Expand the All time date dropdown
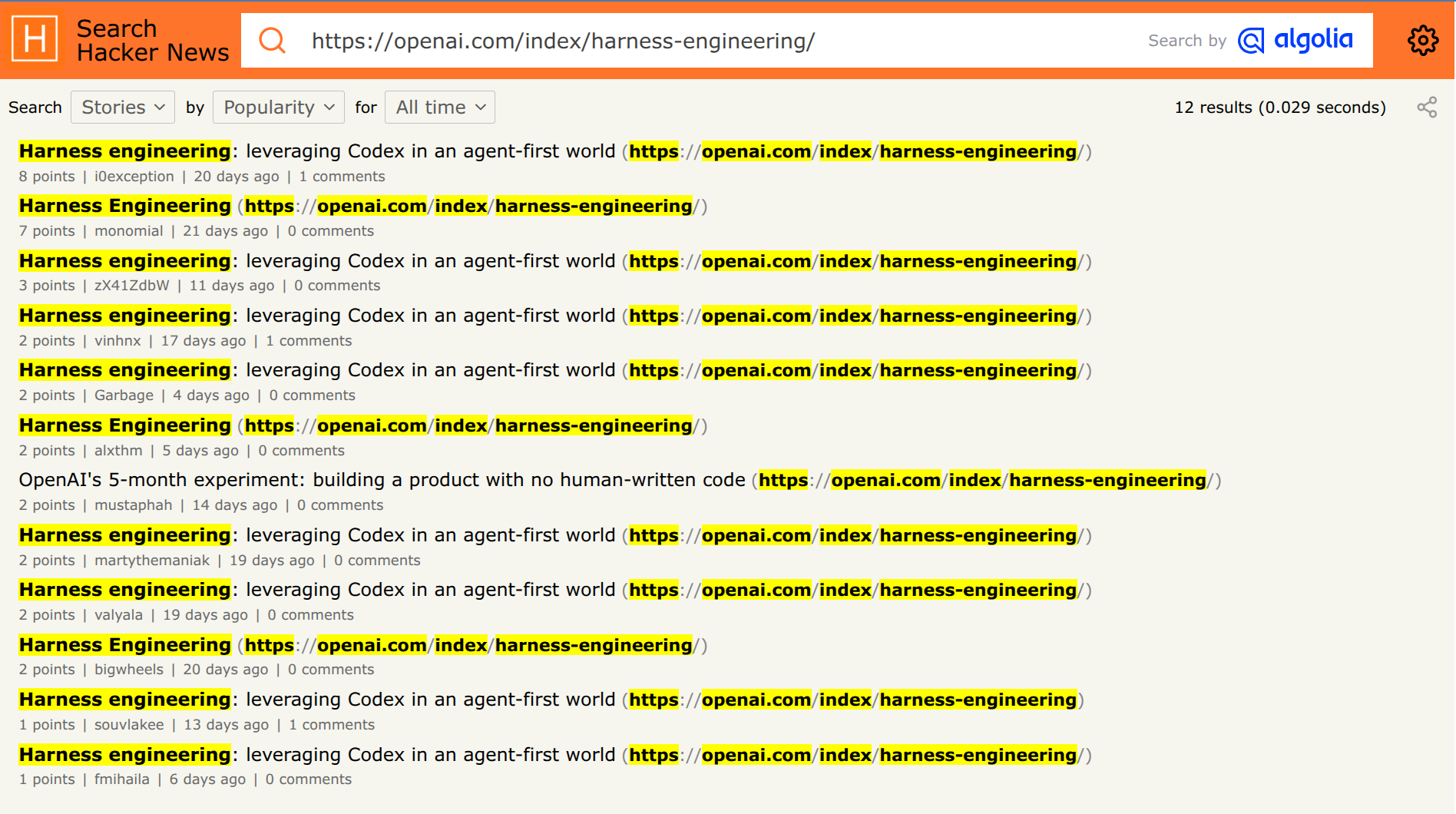 (440, 108)
